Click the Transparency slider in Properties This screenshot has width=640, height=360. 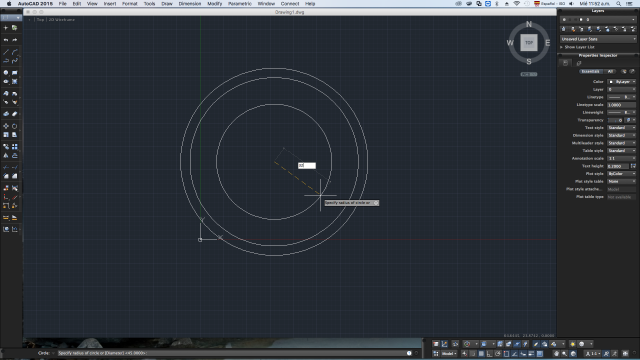(x=615, y=120)
